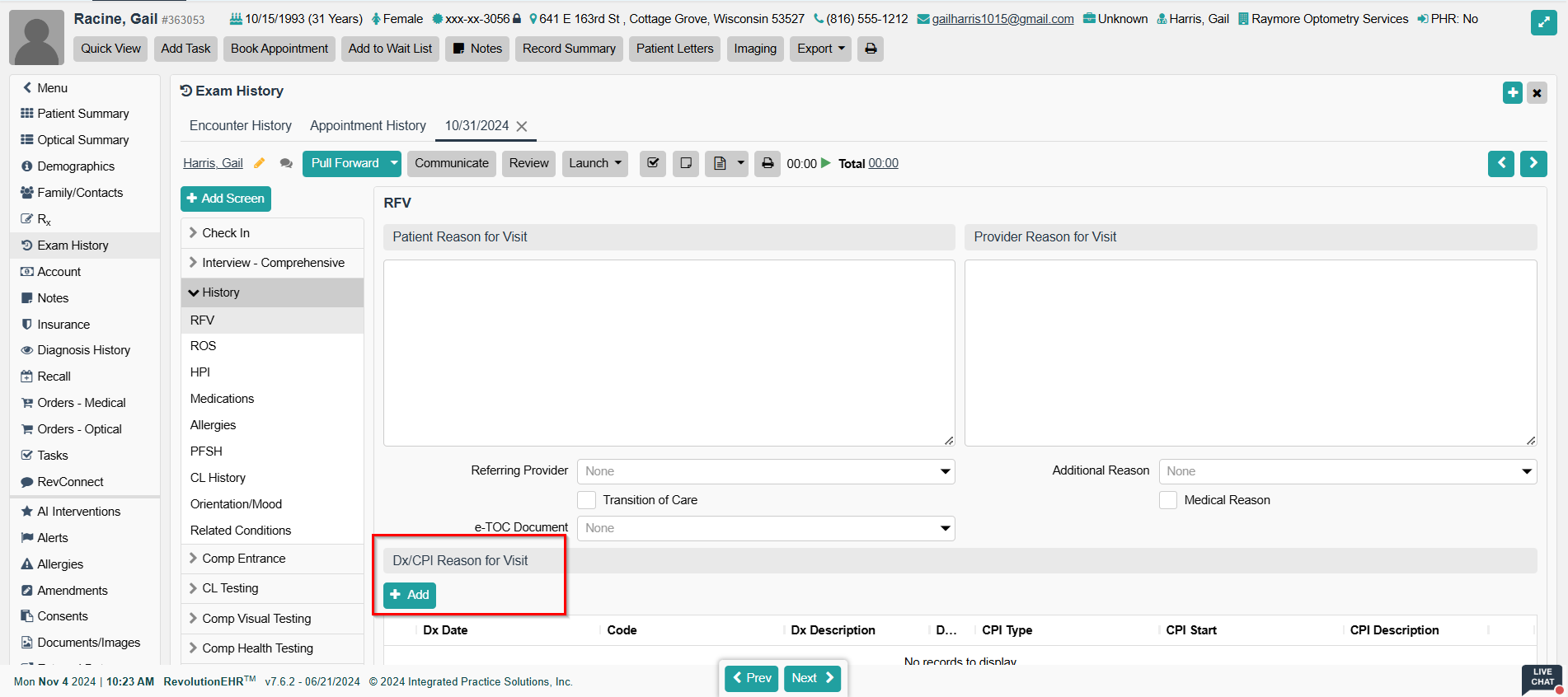Open the Additional Reason dropdown

tap(1348, 471)
